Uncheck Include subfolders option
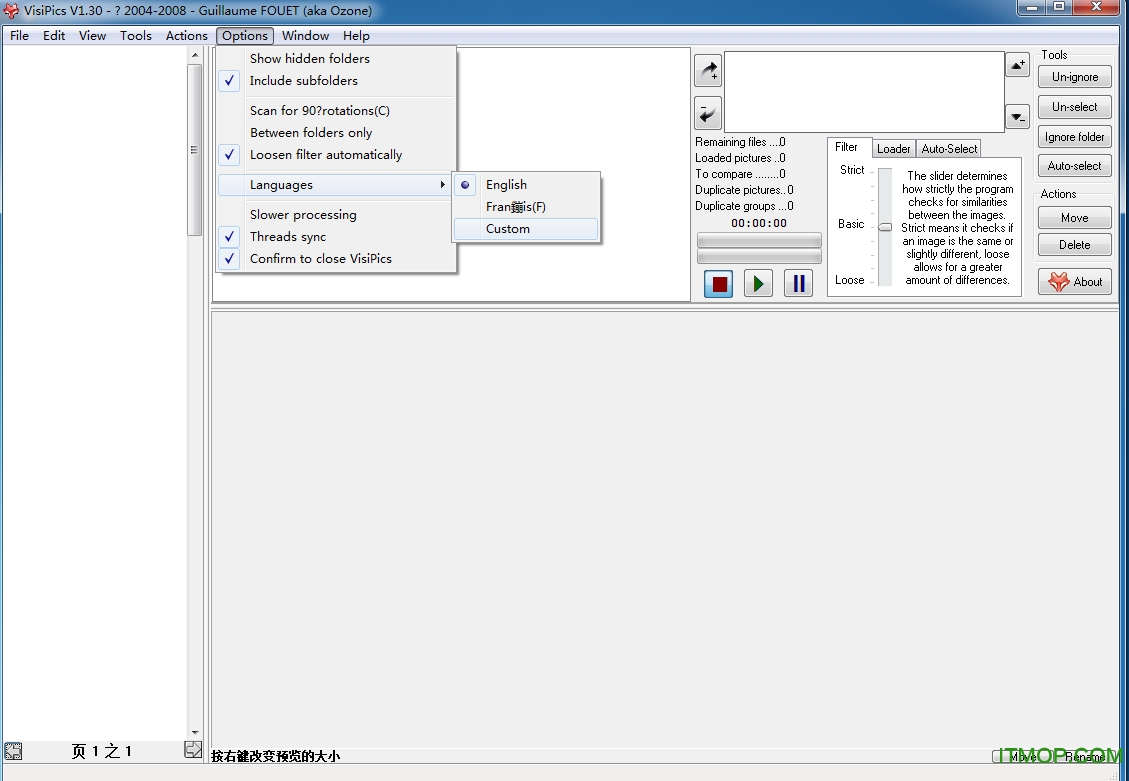 coord(303,81)
